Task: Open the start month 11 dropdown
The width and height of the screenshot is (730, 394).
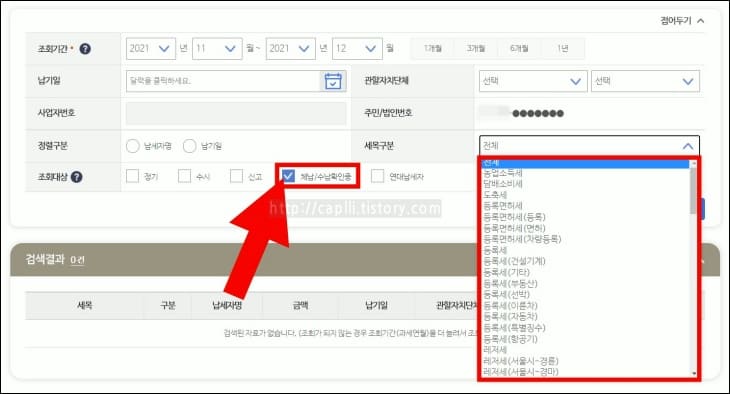Action: click(x=217, y=48)
